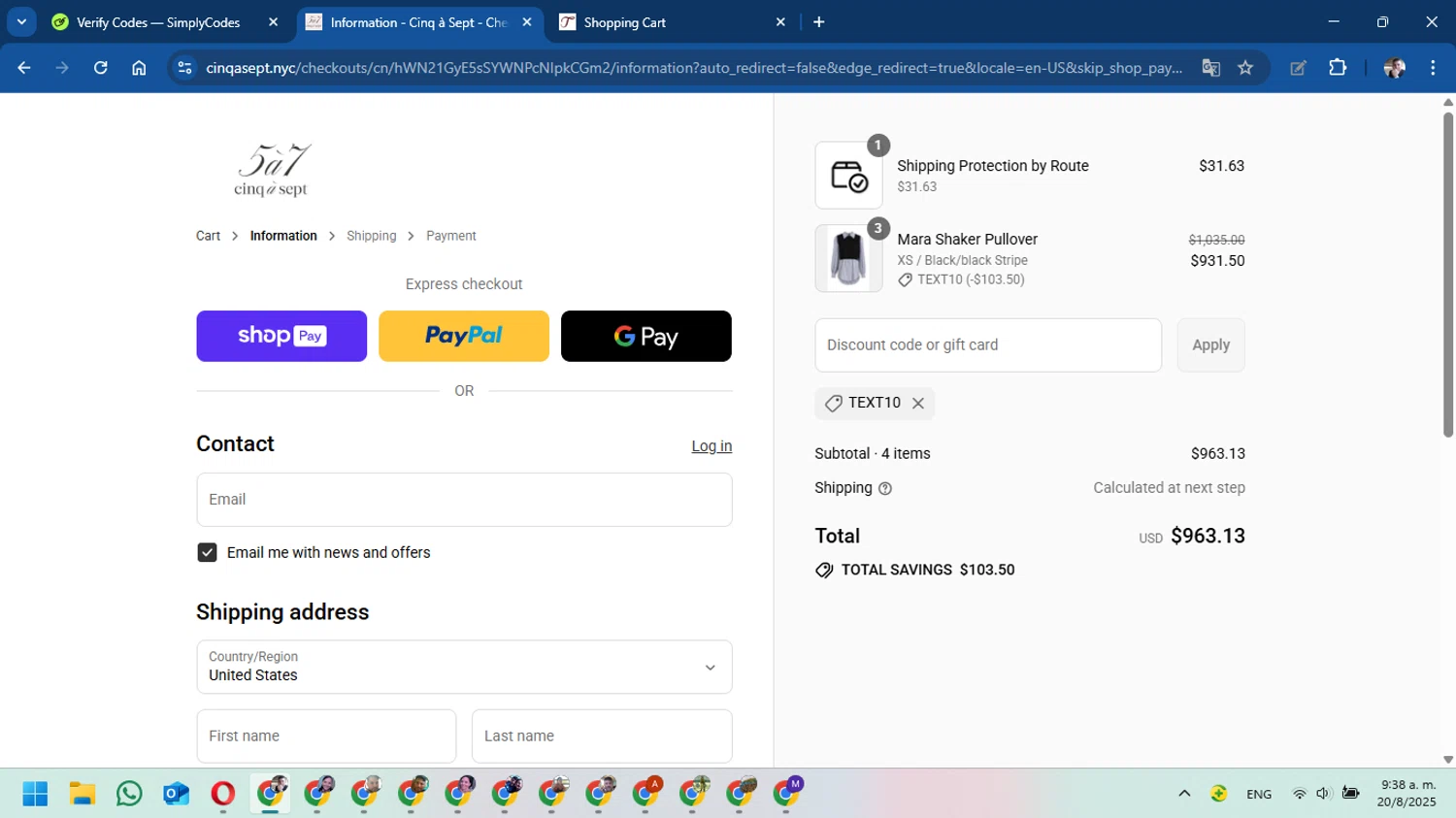Image resolution: width=1456 pixels, height=818 pixels.
Task: Open the browser extensions puzzle icon
Action: [x=1338, y=68]
